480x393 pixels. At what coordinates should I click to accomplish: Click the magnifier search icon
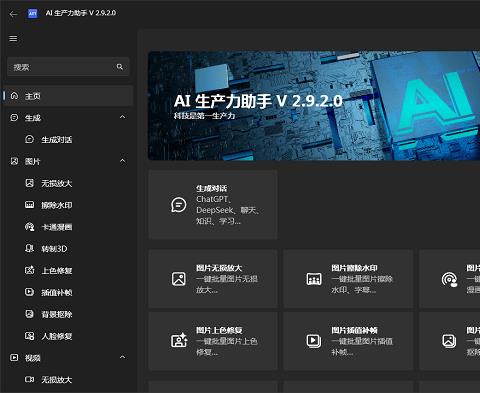click(x=120, y=67)
